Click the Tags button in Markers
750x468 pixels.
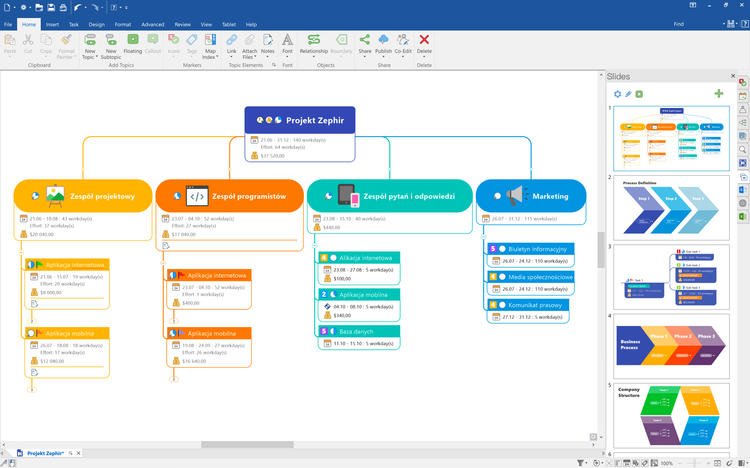click(192, 44)
